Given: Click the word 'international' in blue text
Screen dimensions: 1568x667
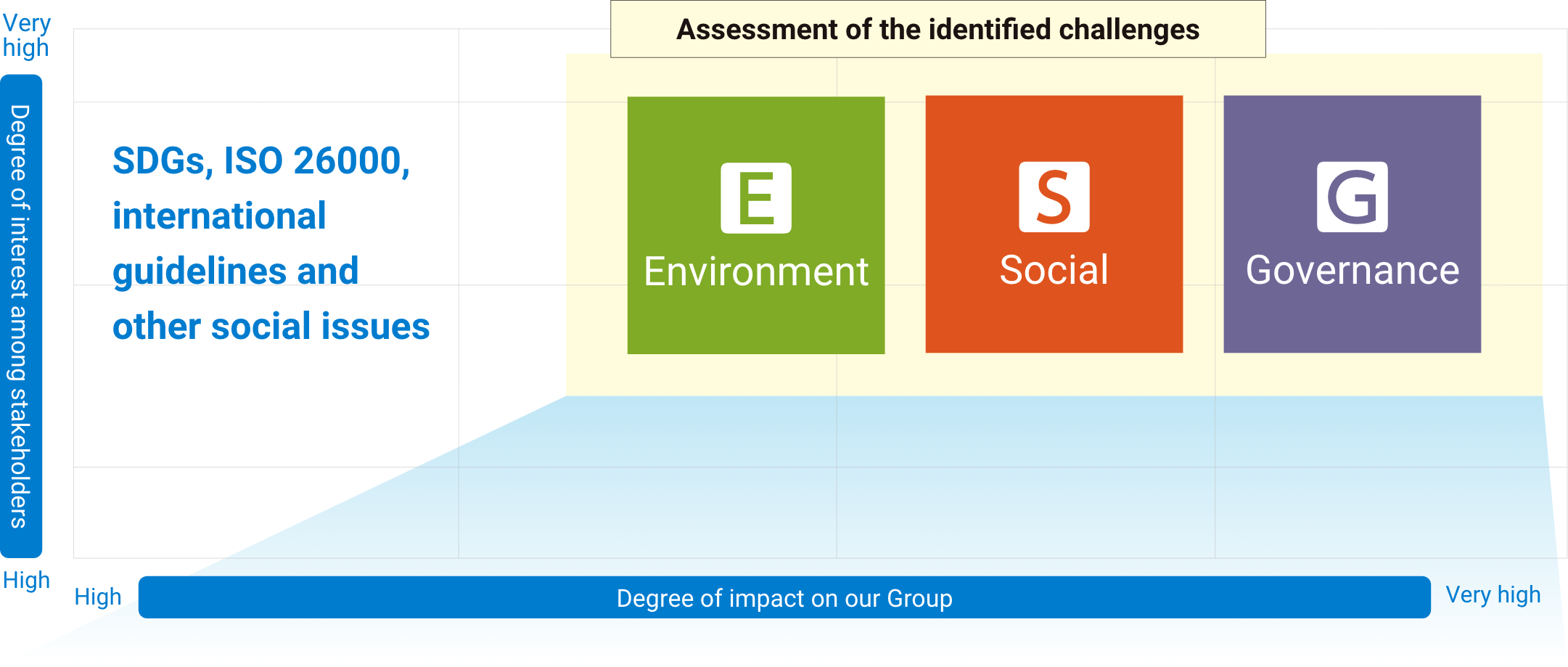Looking at the screenshot, I should tap(219, 216).
